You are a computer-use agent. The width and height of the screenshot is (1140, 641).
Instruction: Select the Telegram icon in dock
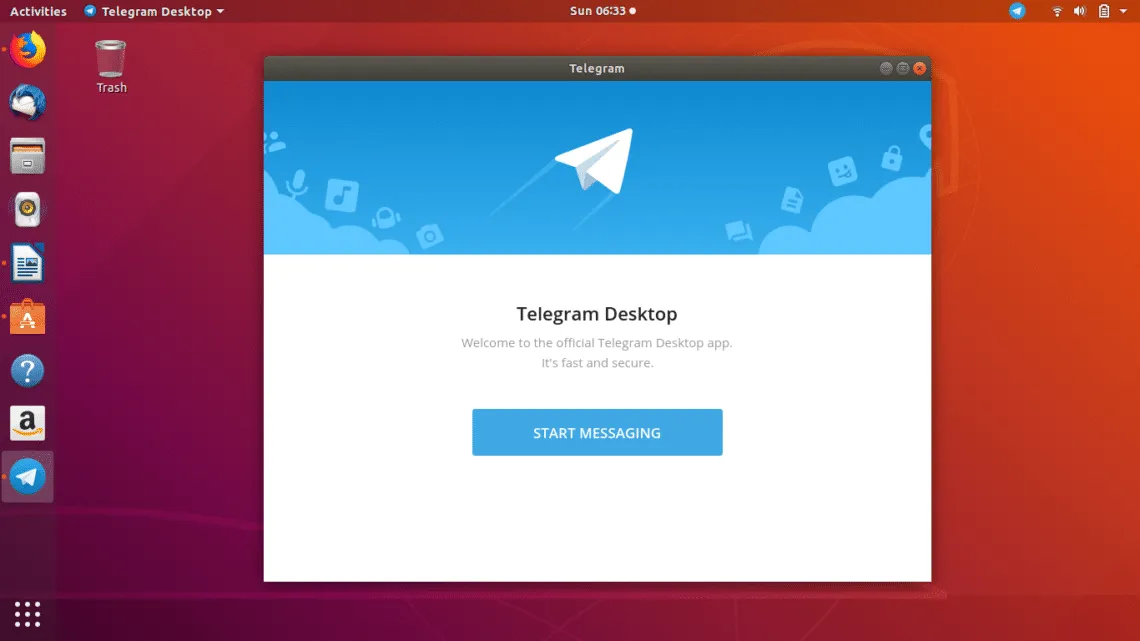[28, 477]
